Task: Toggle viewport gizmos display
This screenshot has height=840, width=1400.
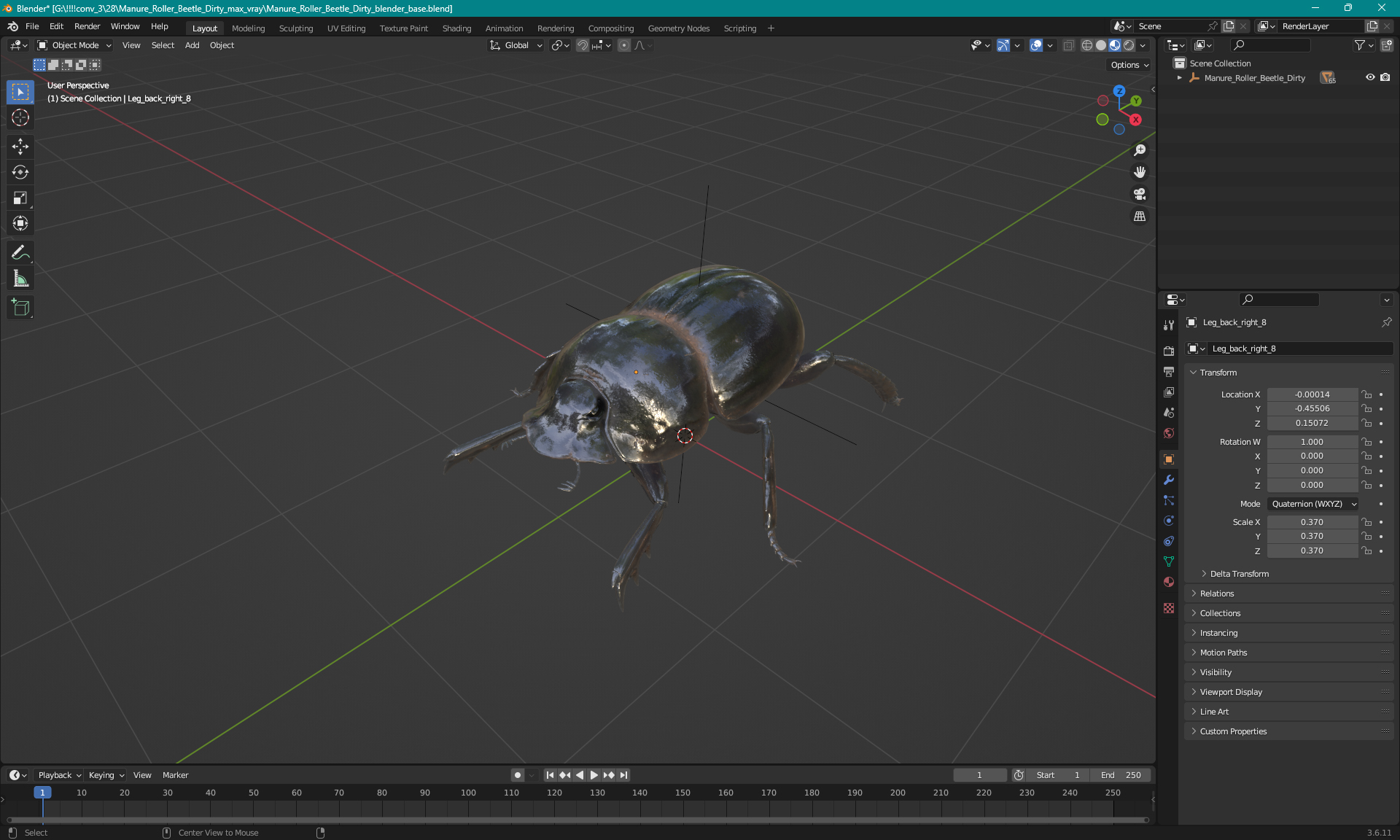Action: click(x=1004, y=45)
